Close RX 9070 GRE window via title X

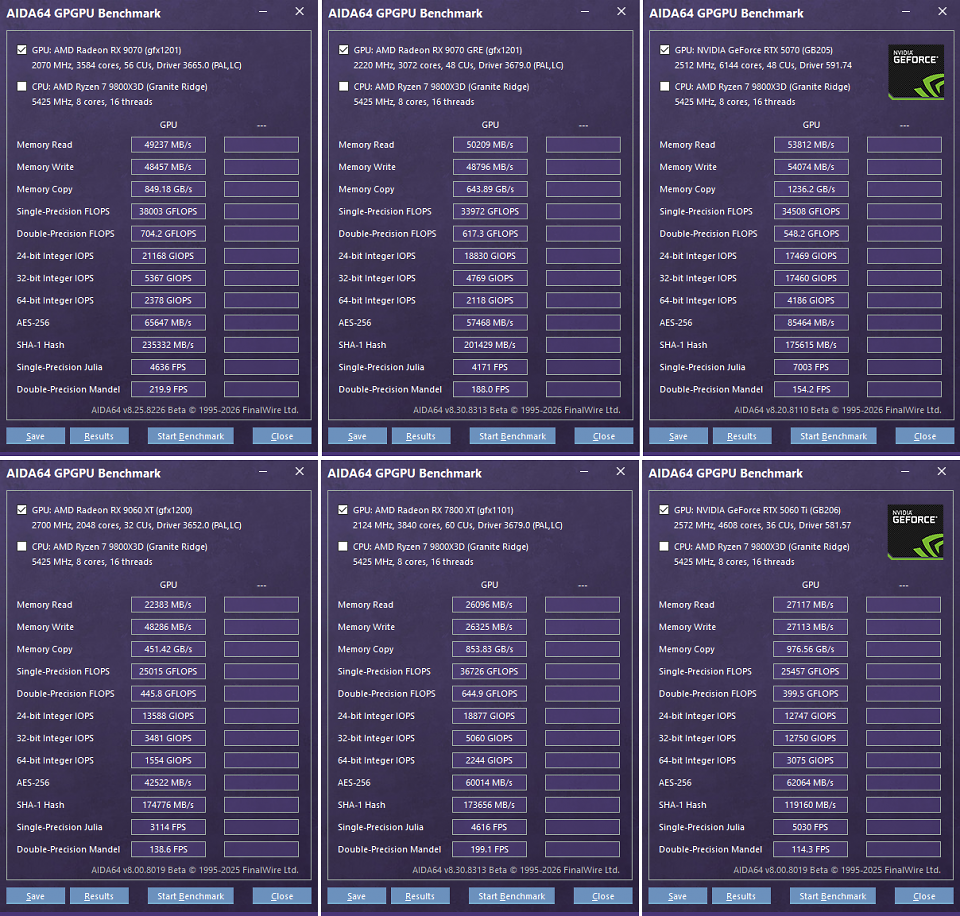(621, 11)
